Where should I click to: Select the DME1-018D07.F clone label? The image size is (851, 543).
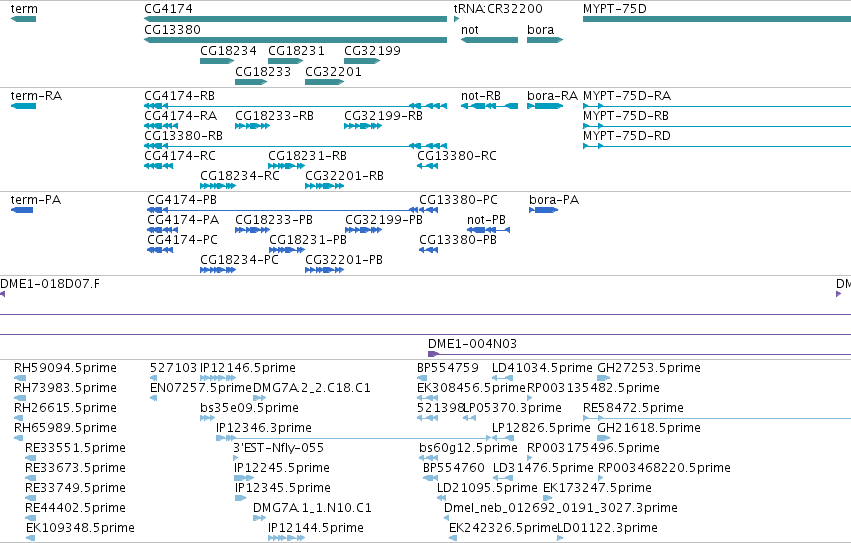coord(50,284)
